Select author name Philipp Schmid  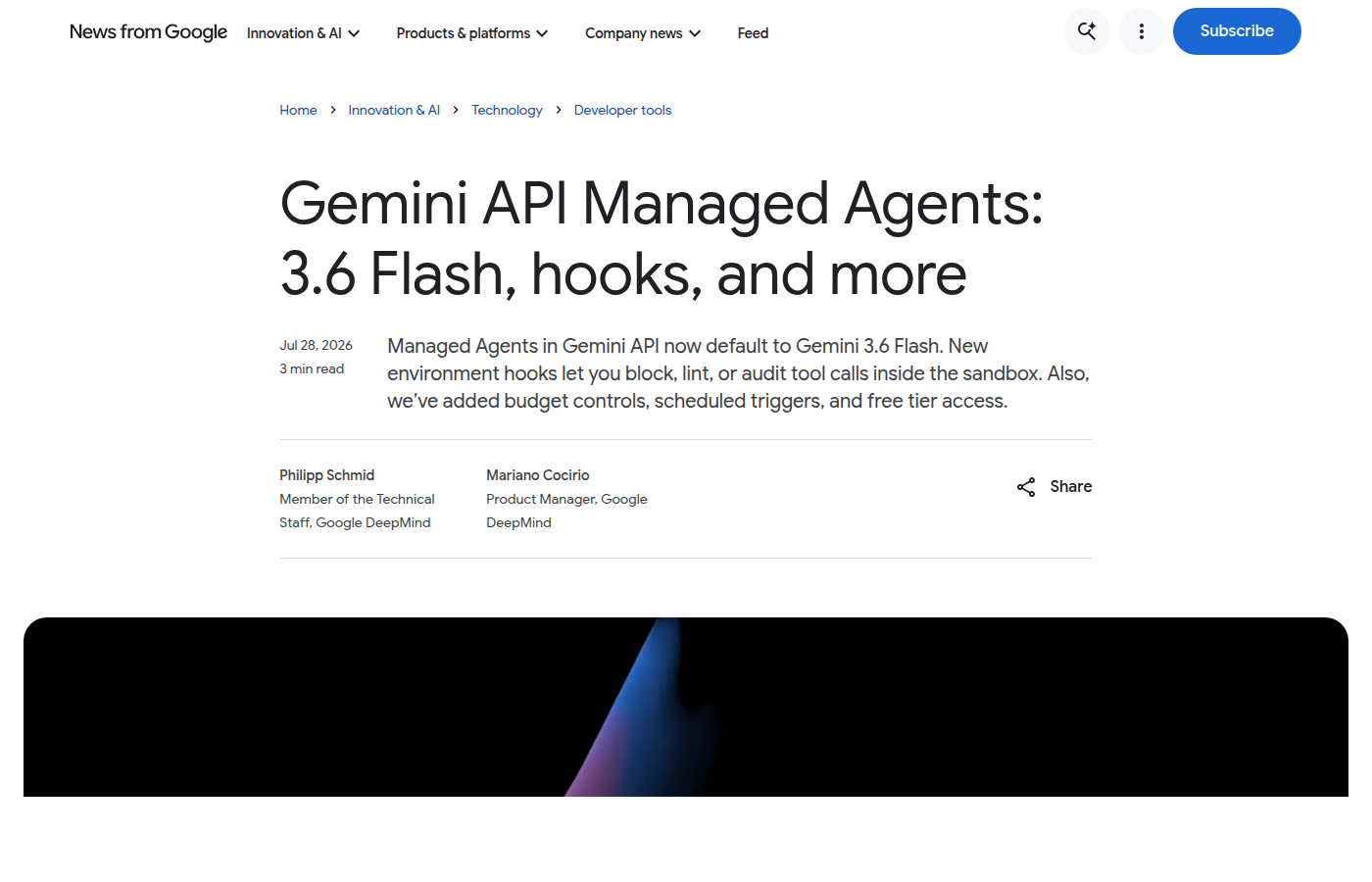(326, 475)
